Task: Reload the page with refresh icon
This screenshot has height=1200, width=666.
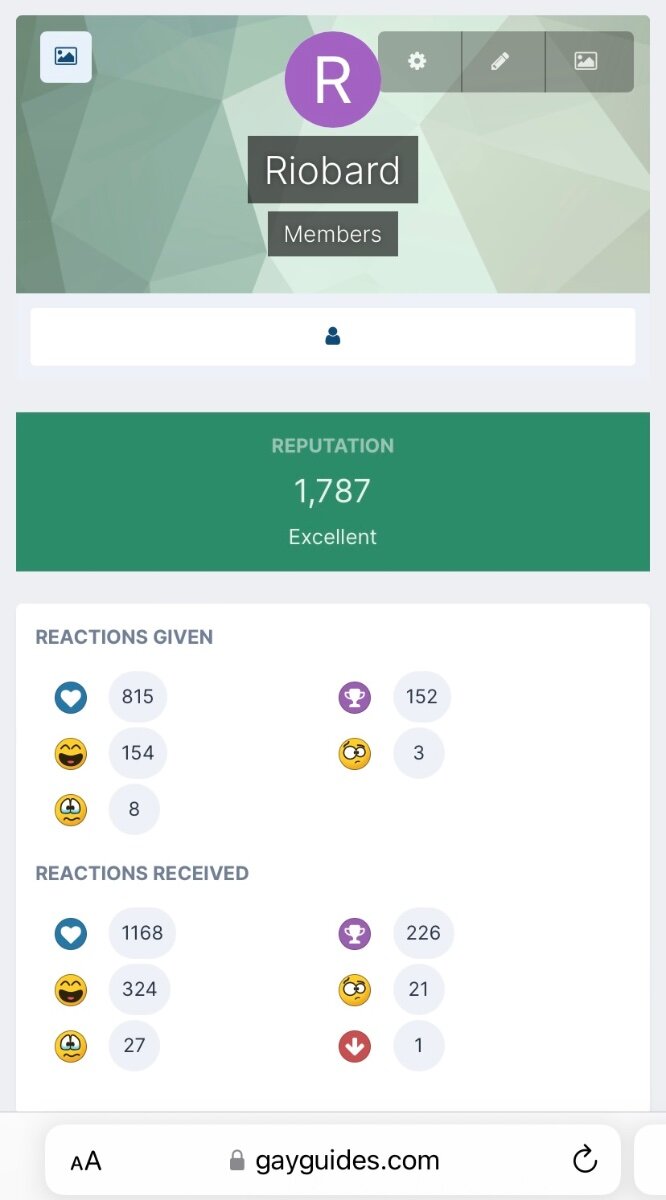Action: click(x=585, y=1160)
